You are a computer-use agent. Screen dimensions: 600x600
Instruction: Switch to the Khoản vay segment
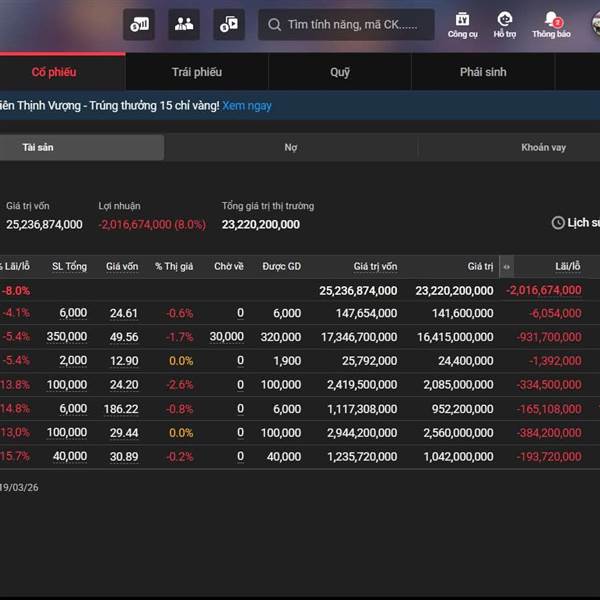[x=543, y=148]
